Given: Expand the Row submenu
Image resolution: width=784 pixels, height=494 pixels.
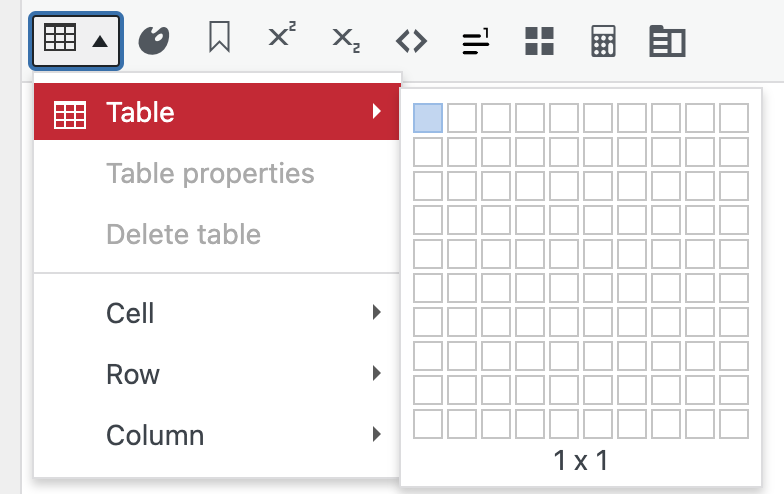Looking at the screenshot, I should [217, 374].
